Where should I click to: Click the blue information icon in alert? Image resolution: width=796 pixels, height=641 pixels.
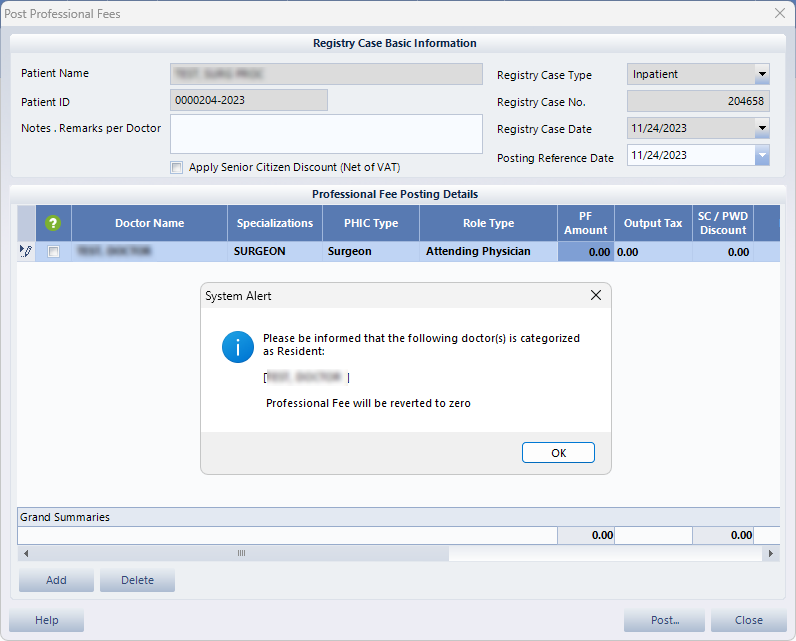pos(236,348)
